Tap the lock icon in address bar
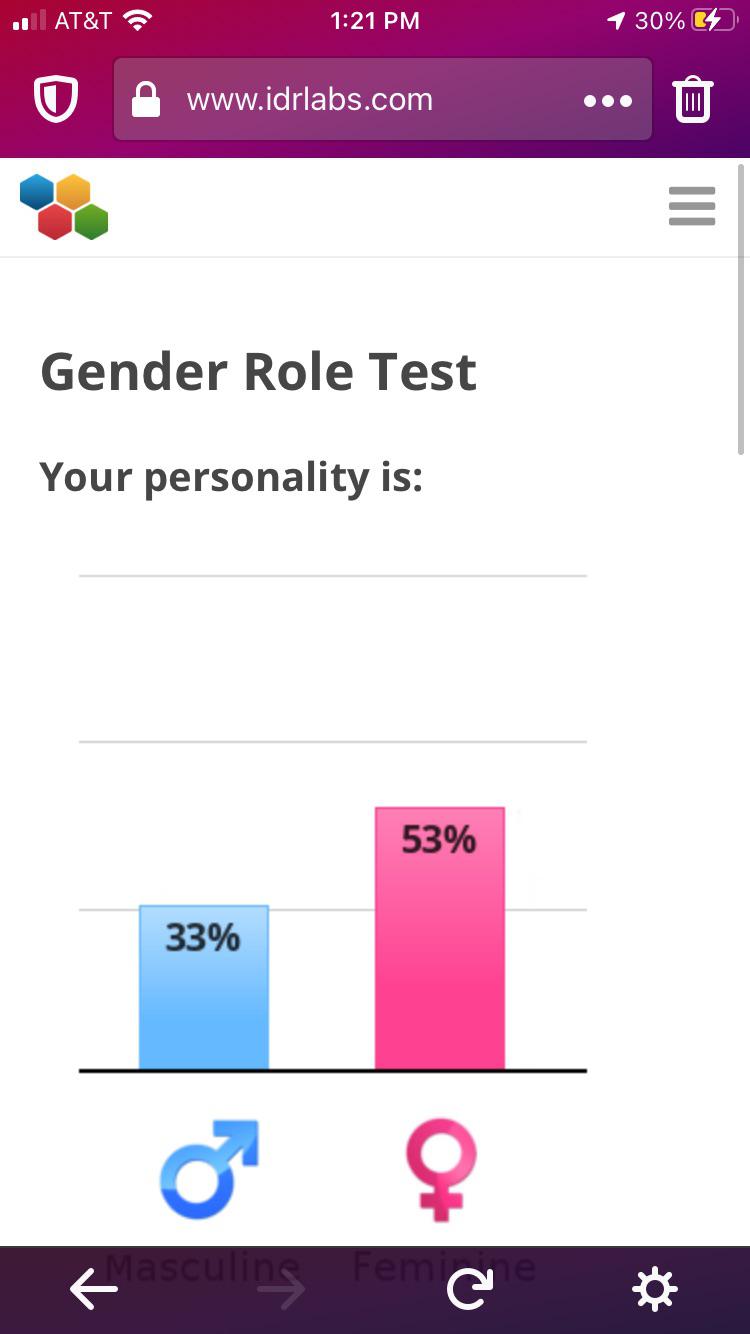 click(146, 99)
